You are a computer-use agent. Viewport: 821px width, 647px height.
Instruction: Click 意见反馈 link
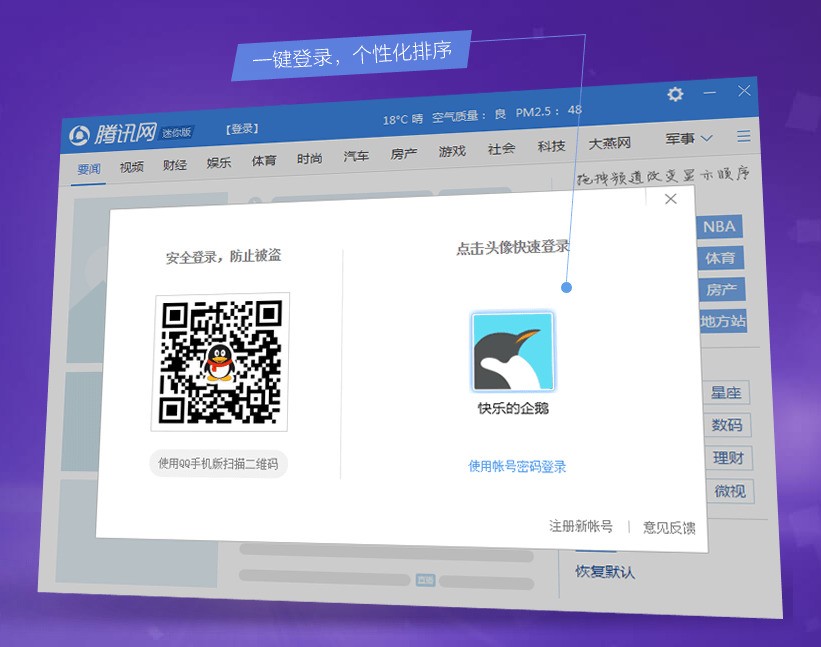[x=669, y=527]
